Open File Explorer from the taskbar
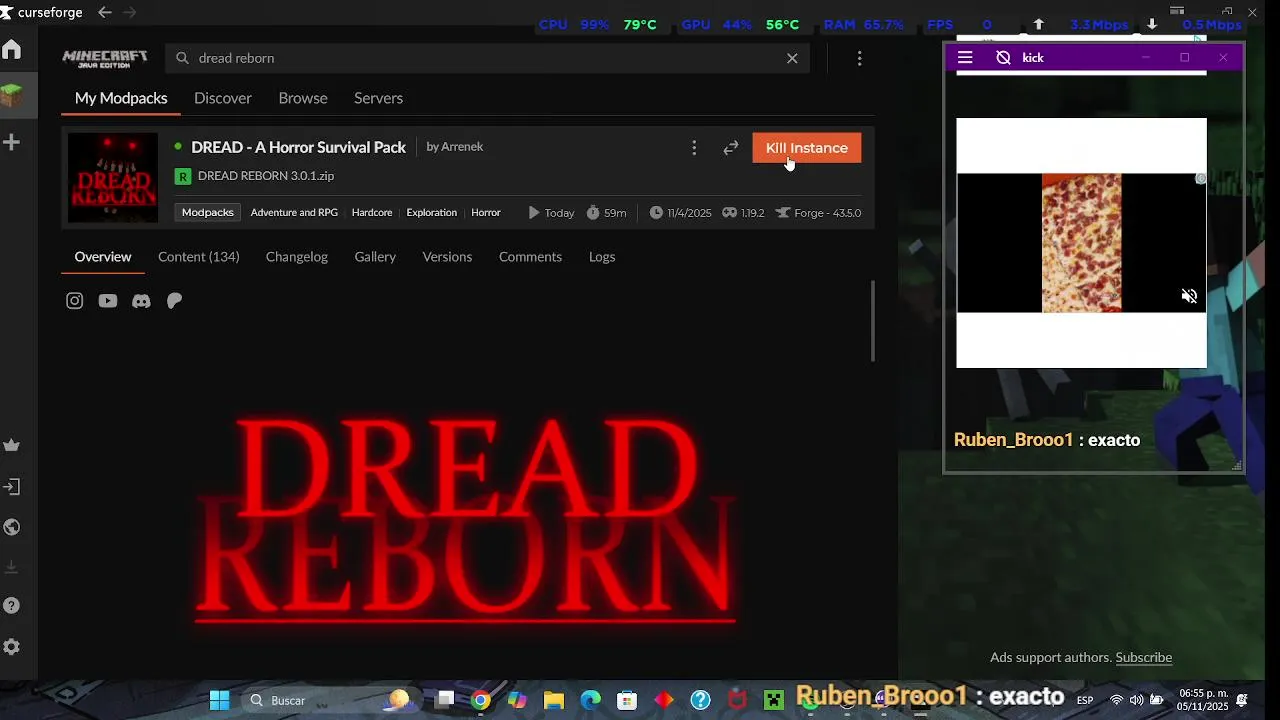Screen dimensions: 1280x720 click(553, 700)
